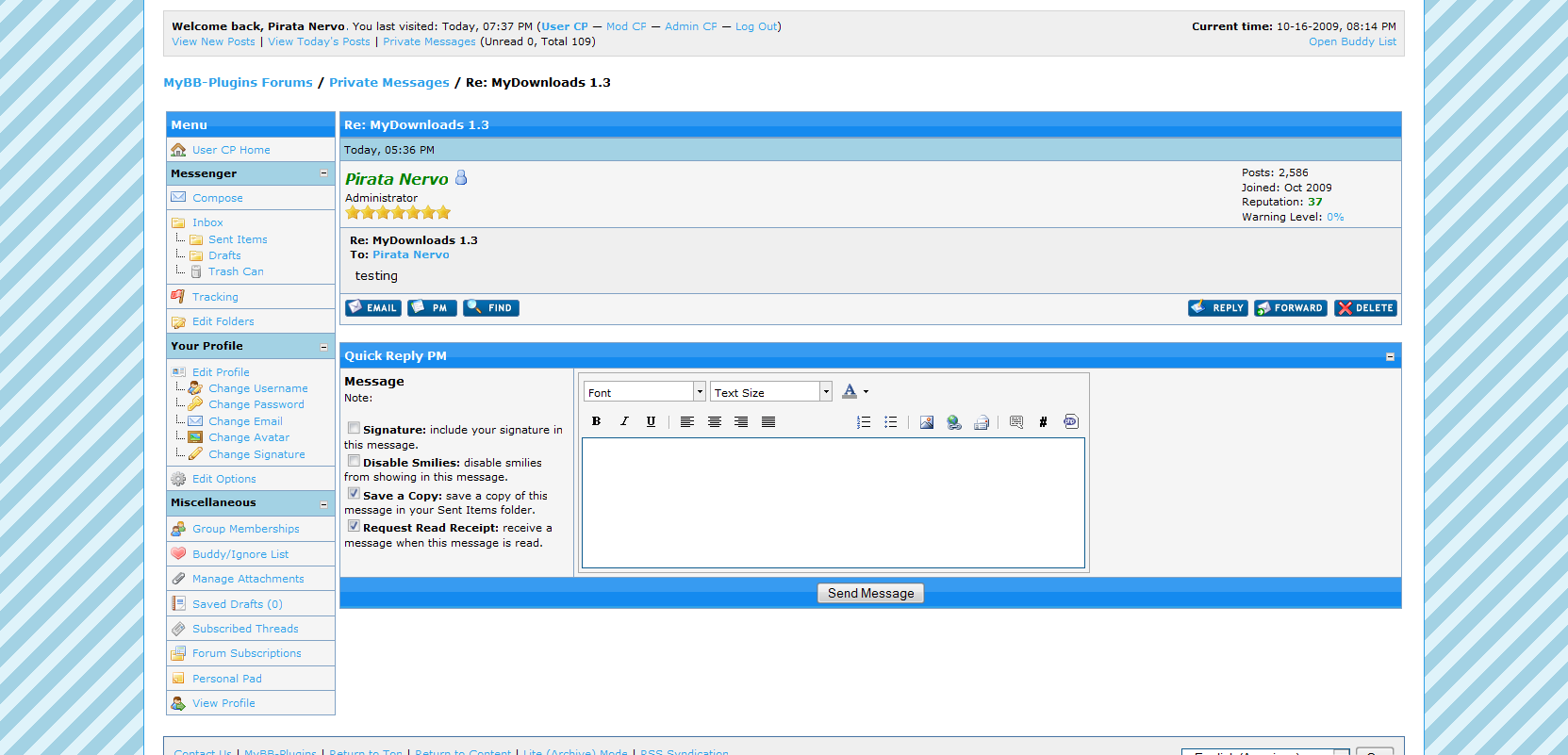
Task: Click the user status icon beside Pirata Nervo
Action: tap(461, 177)
